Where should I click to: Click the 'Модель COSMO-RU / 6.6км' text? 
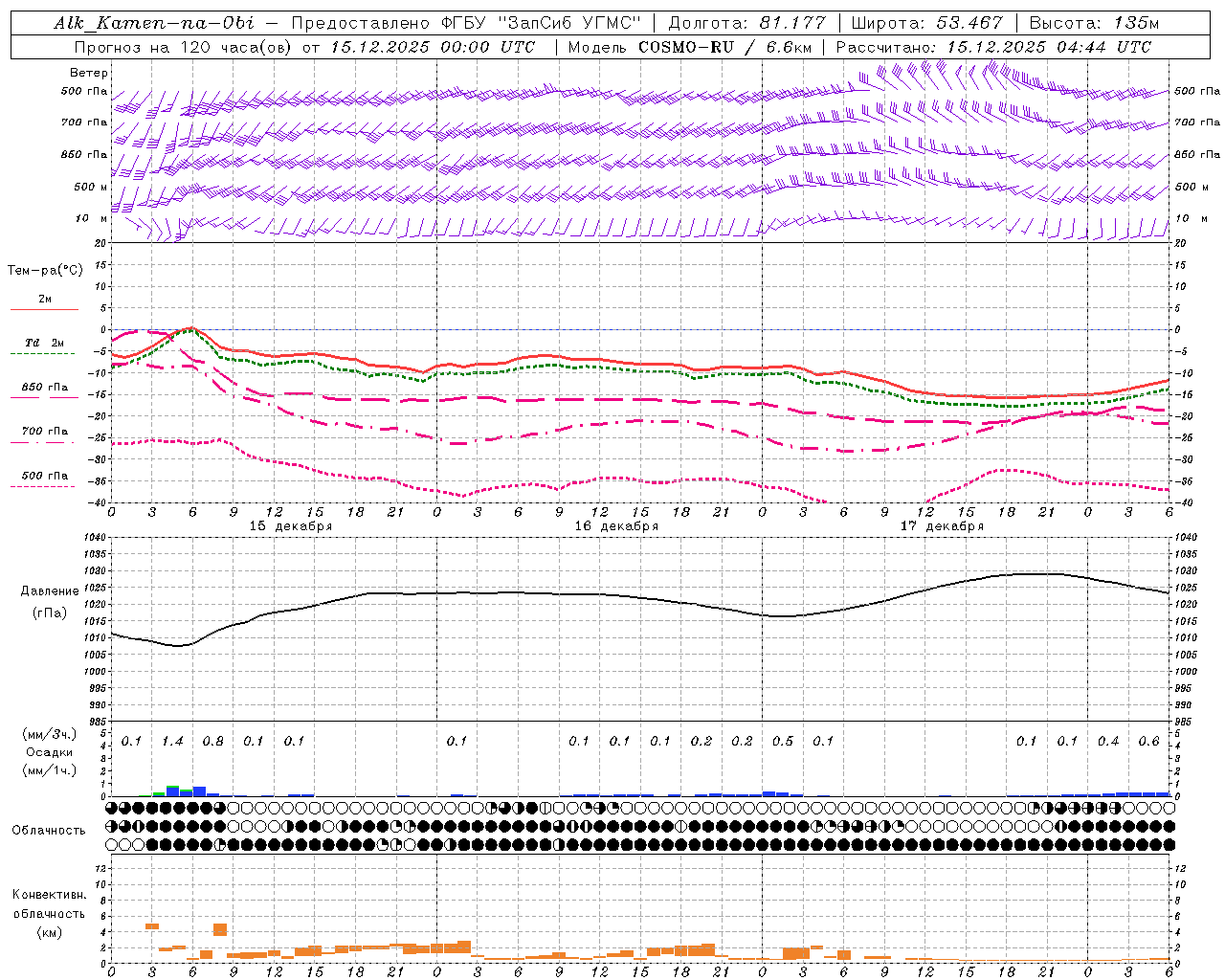[x=690, y=47]
